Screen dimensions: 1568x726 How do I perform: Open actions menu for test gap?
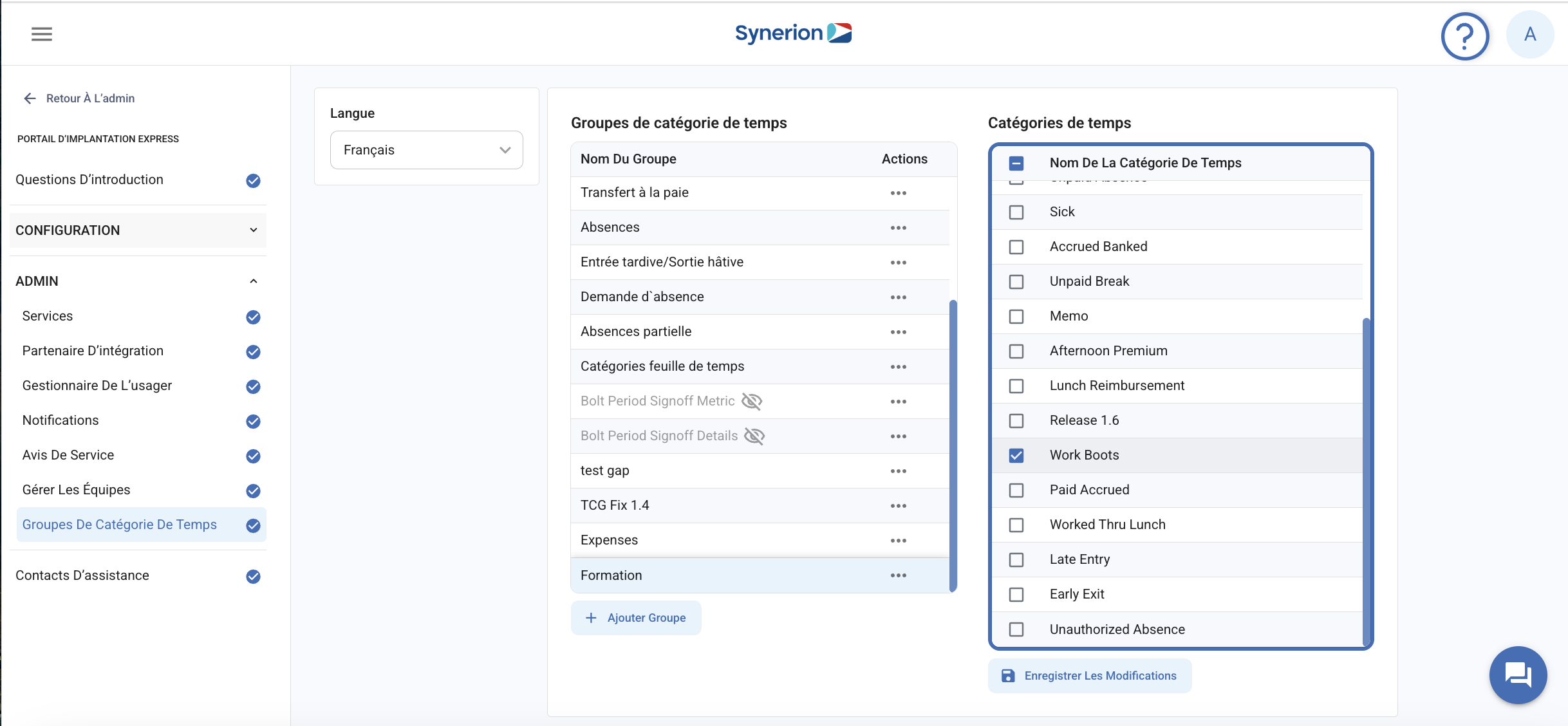pos(899,471)
